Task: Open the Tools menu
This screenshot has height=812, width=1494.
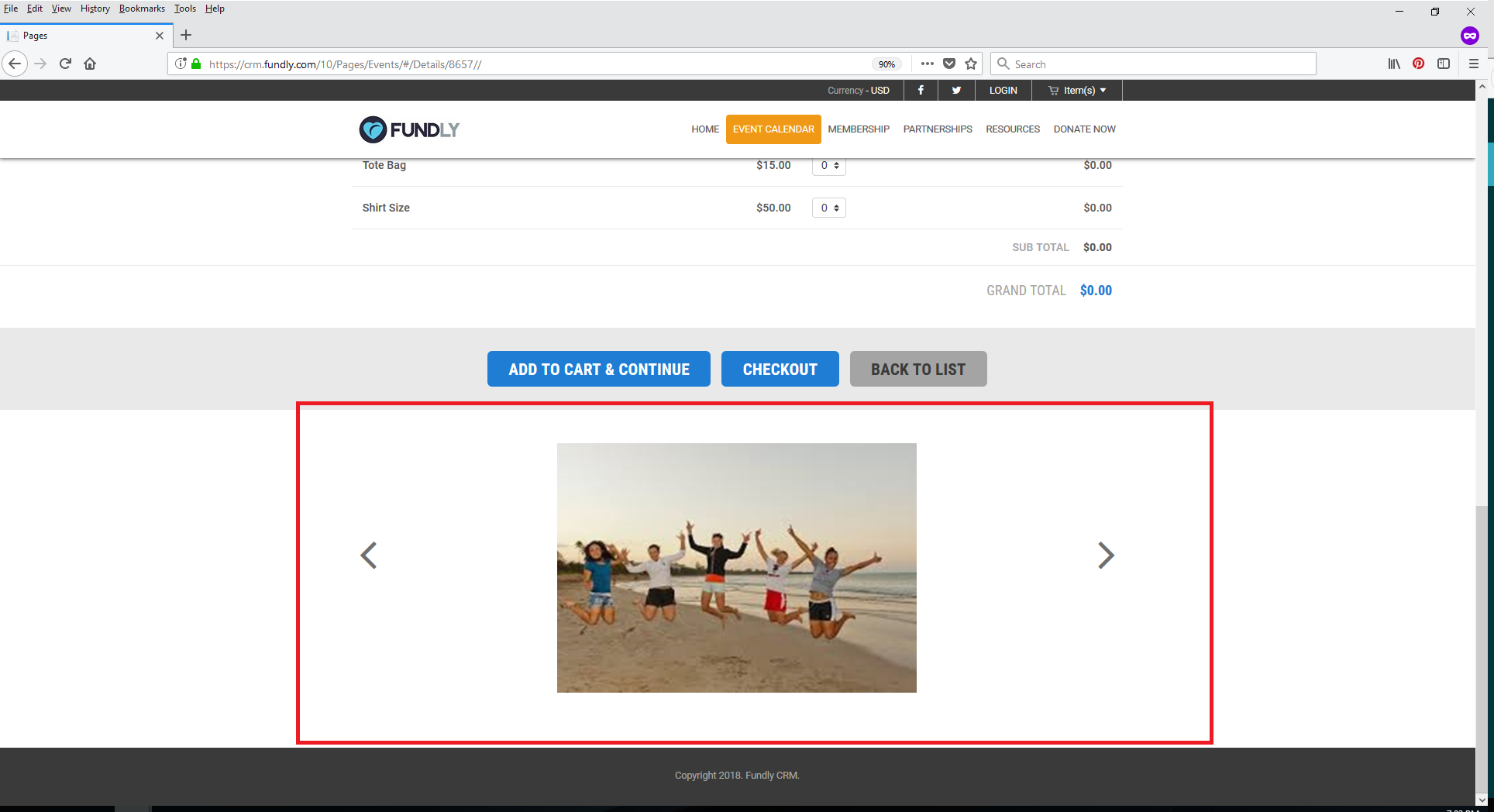Action: tap(184, 9)
